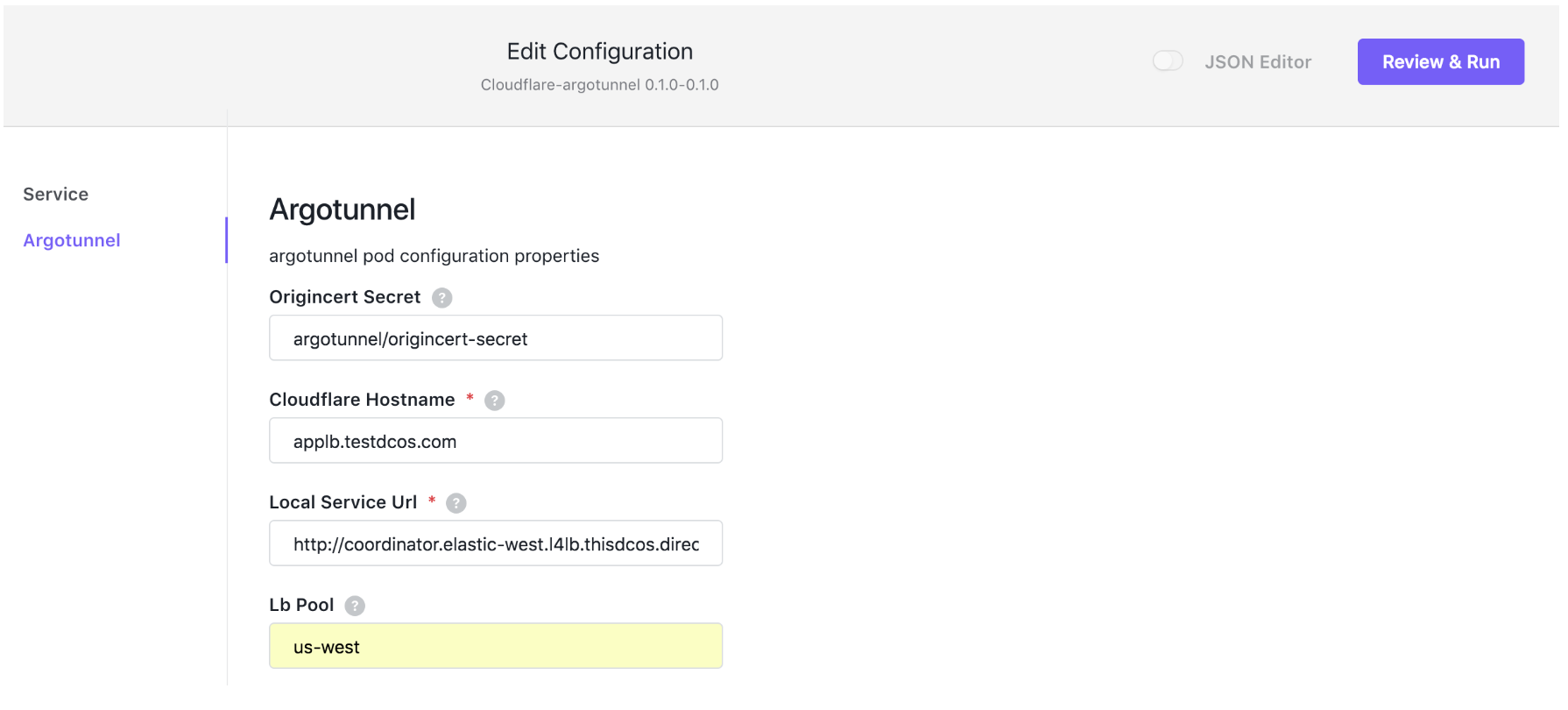The width and height of the screenshot is (1568, 710).
Task: Click the Argotunnel section heading
Action: (x=343, y=210)
